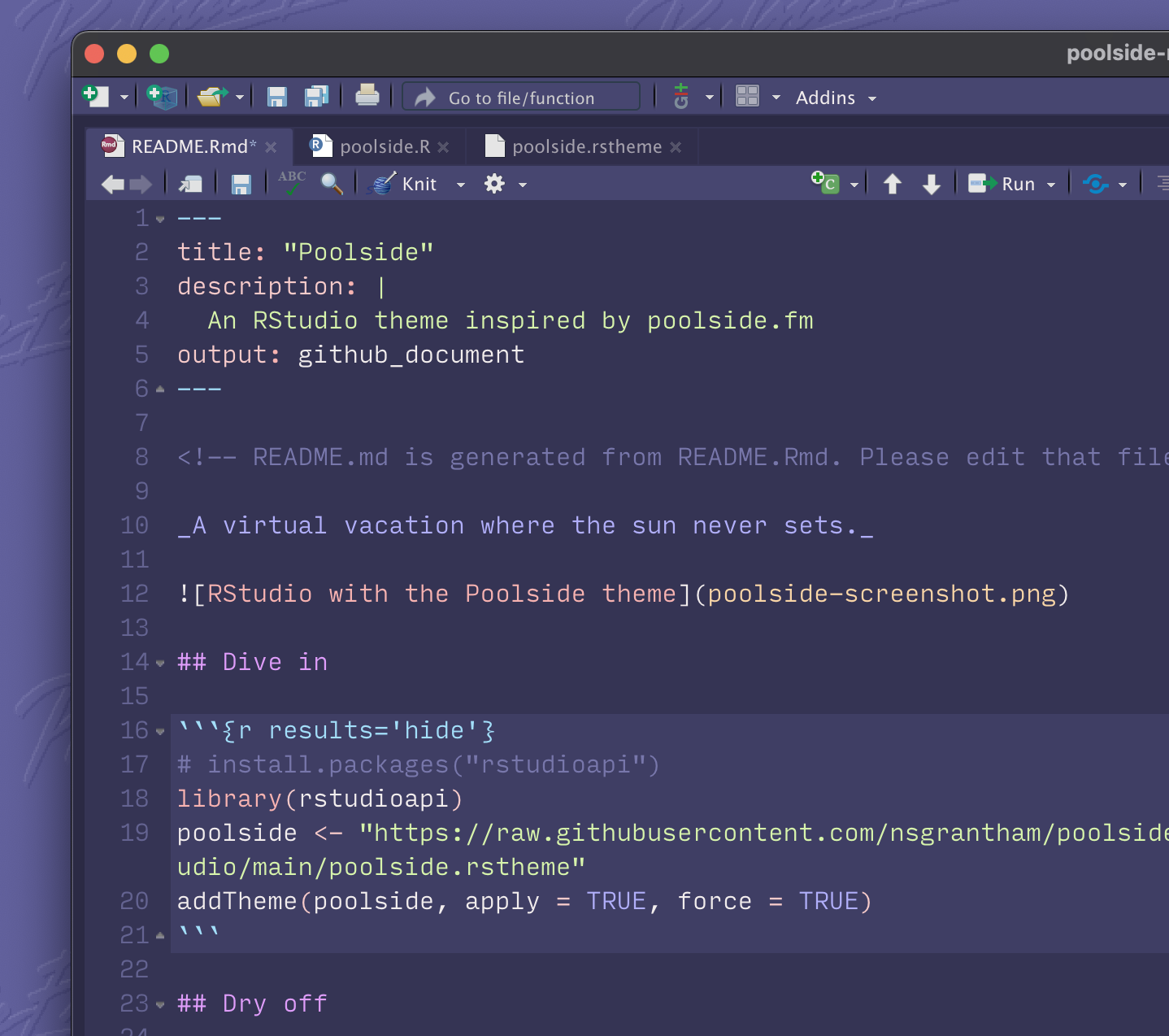Viewport: 1169px width, 1036px height.
Task: Collapse the 'Dry off' section at line 23
Action: click(x=160, y=1005)
